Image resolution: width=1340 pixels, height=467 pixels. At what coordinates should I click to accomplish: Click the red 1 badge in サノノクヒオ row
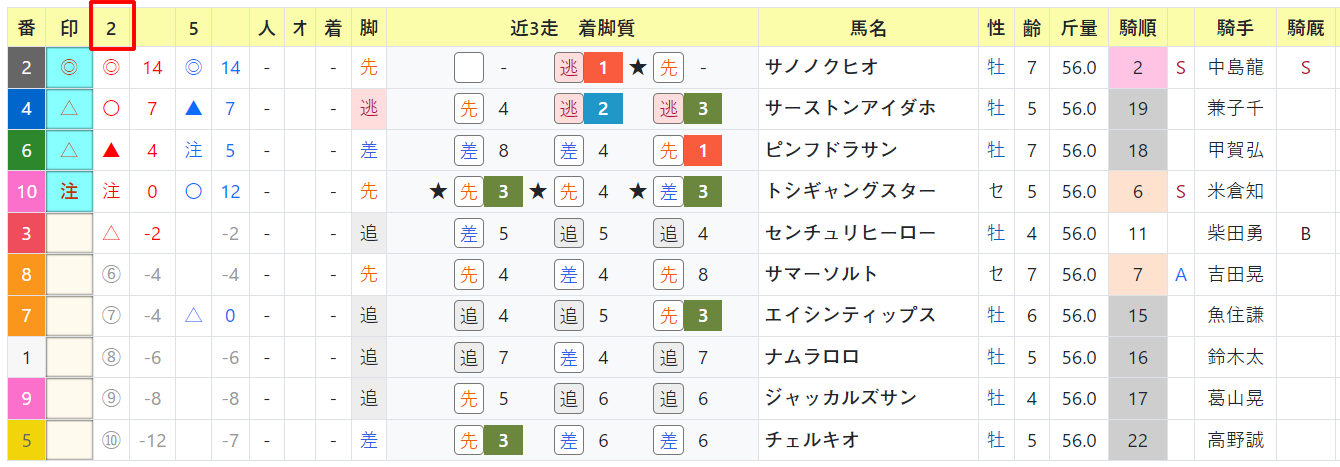603,68
